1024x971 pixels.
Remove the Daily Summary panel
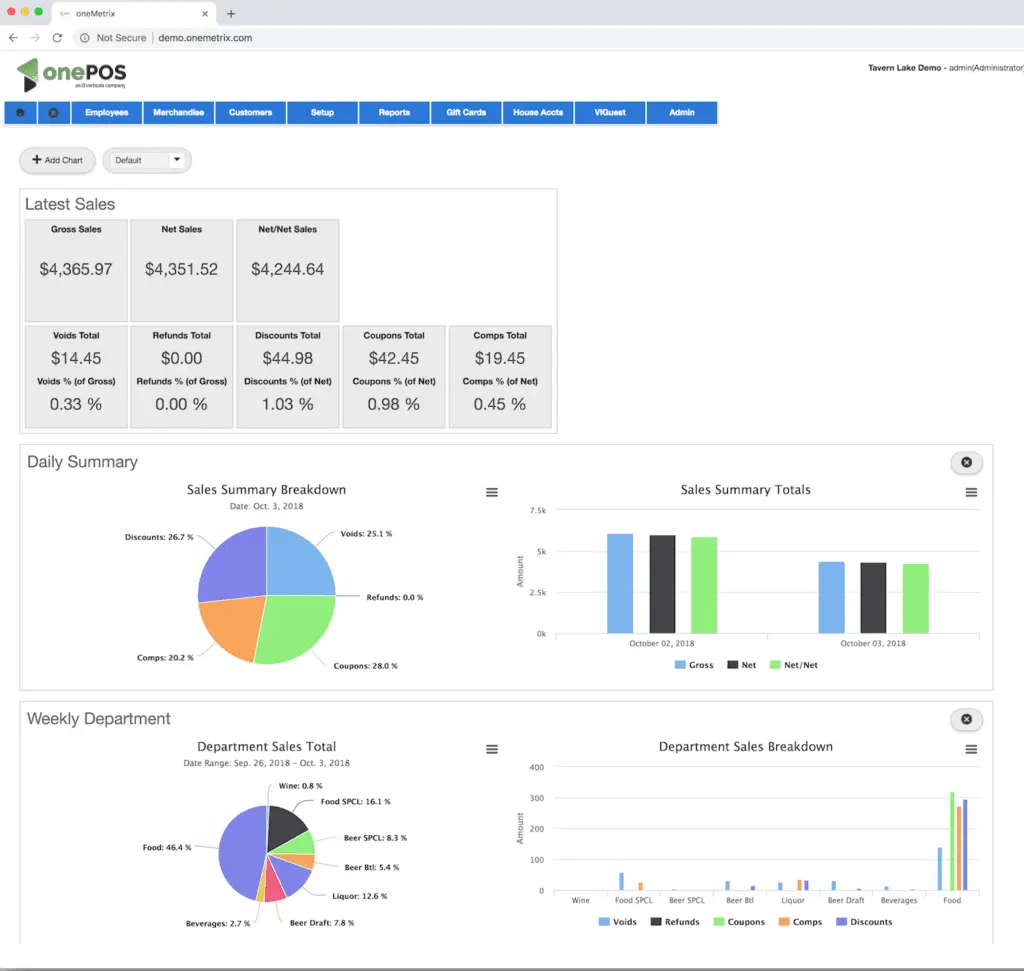click(967, 462)
